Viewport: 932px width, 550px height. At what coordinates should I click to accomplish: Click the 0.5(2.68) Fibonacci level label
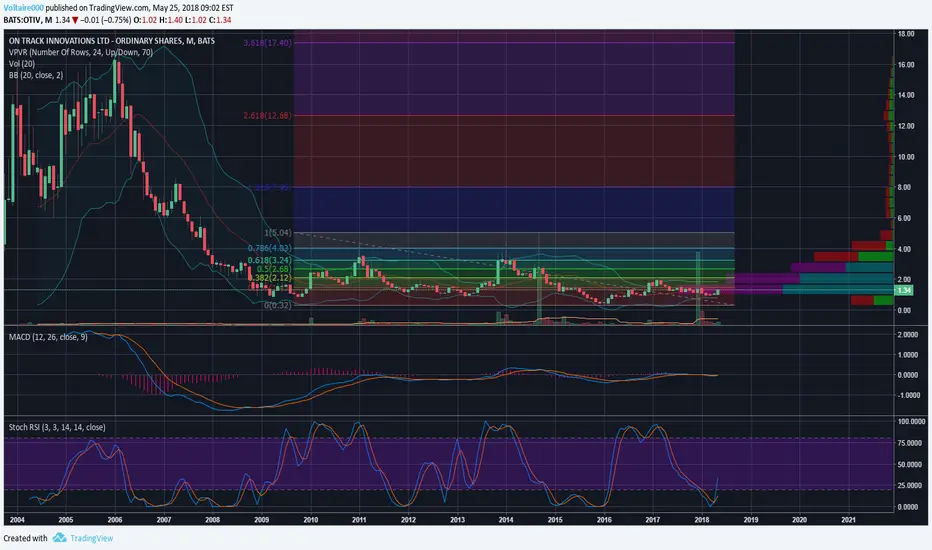(x=274, y=269)
